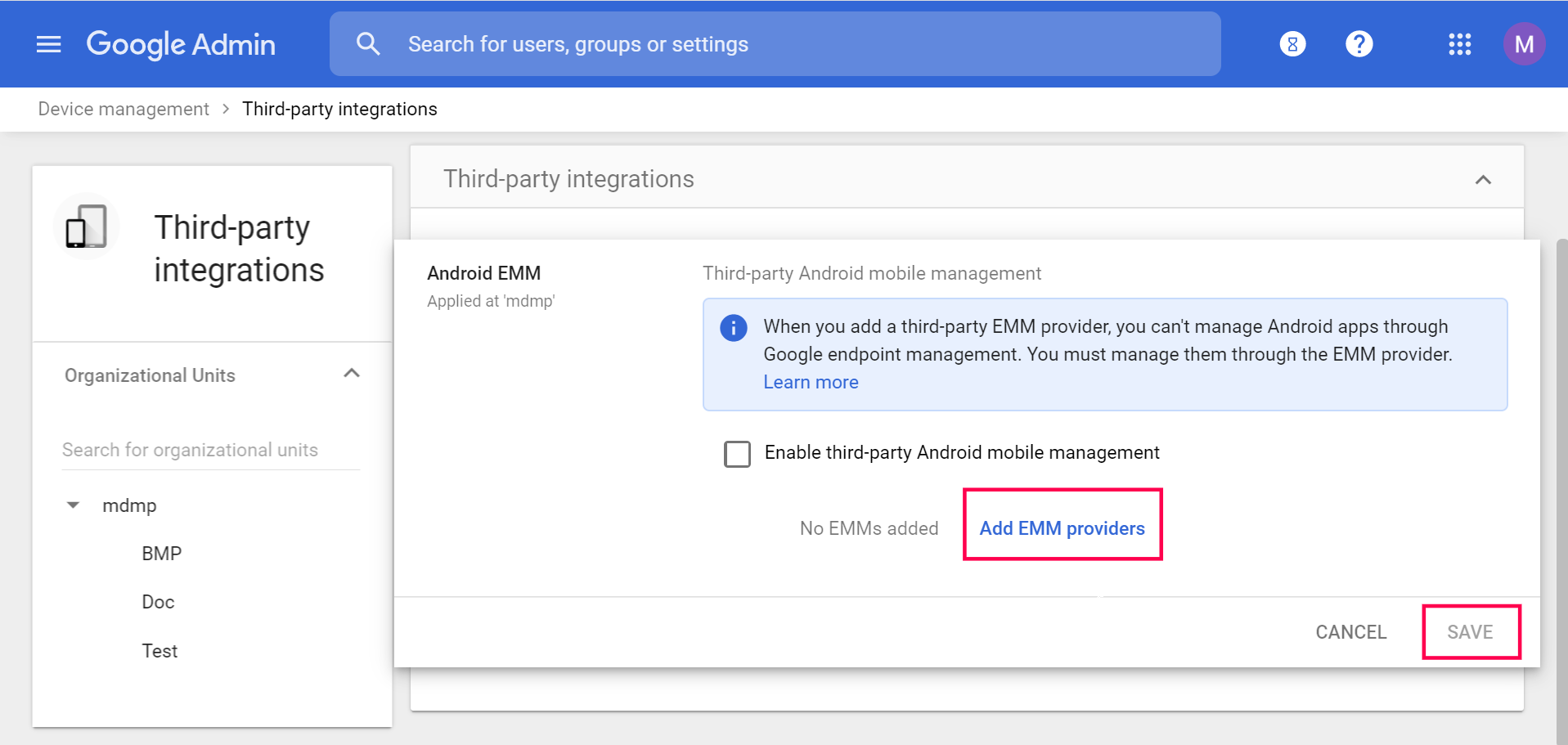Go to Device management breadcrumb
Image resolution: width=1568 pixels, height=745 pixels.
pyautogui.click(x=124, y=110)
